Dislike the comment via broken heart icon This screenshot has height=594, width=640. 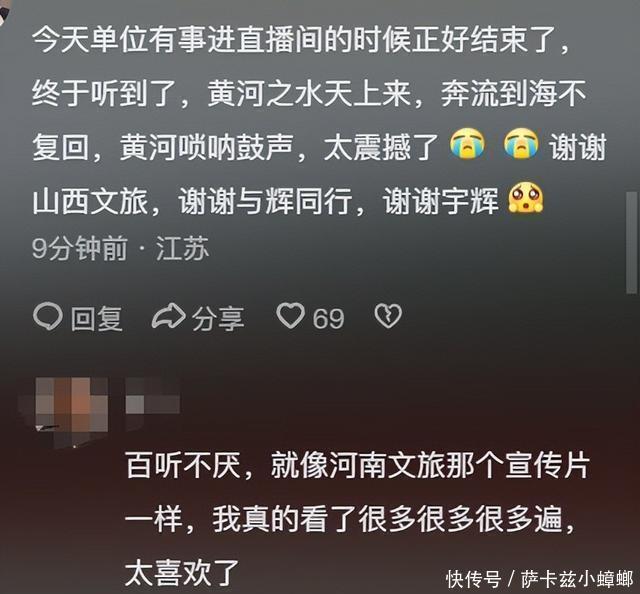pyautogui.click(x=388, y=316)
